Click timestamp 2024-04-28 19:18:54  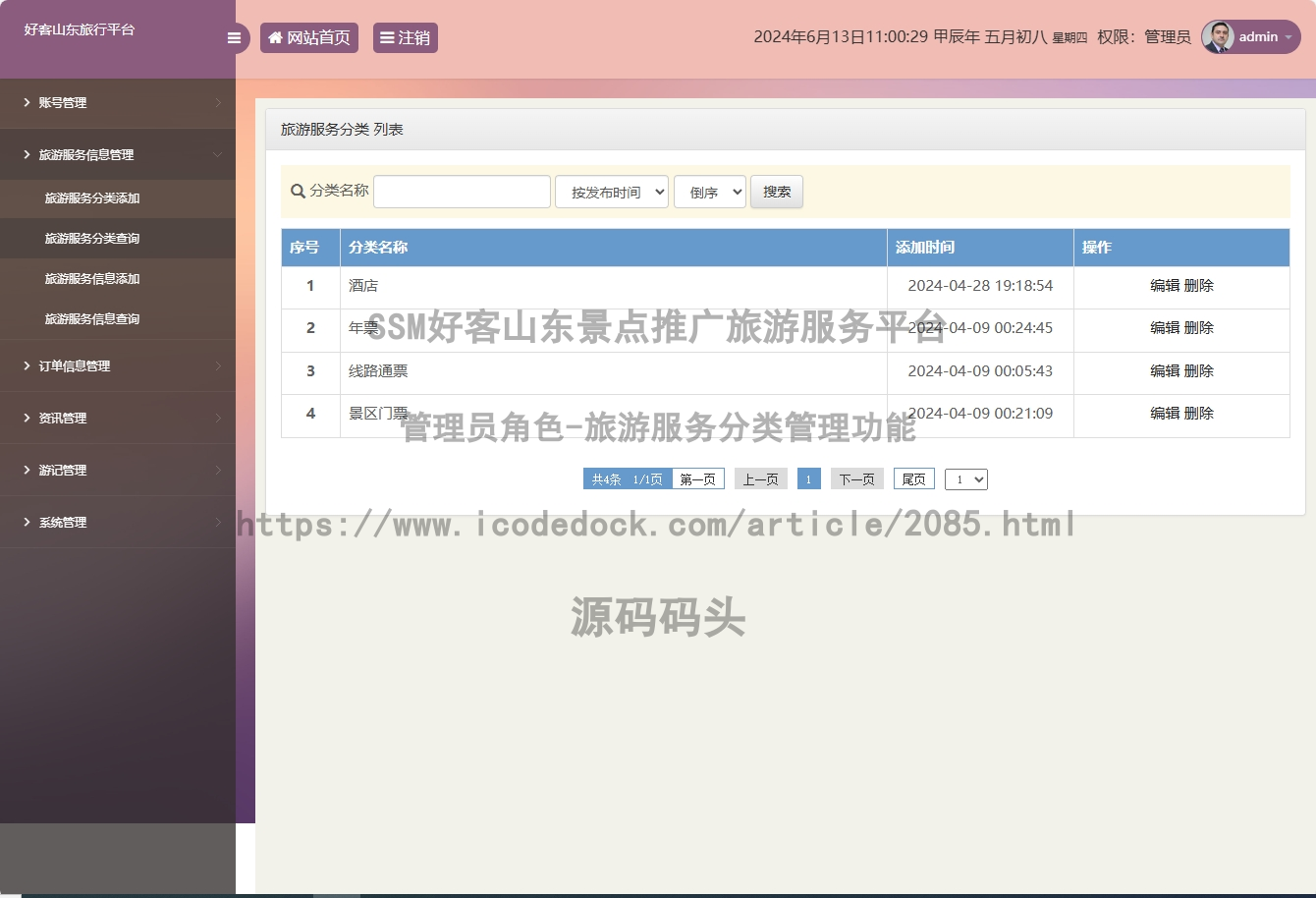point(980,286)
